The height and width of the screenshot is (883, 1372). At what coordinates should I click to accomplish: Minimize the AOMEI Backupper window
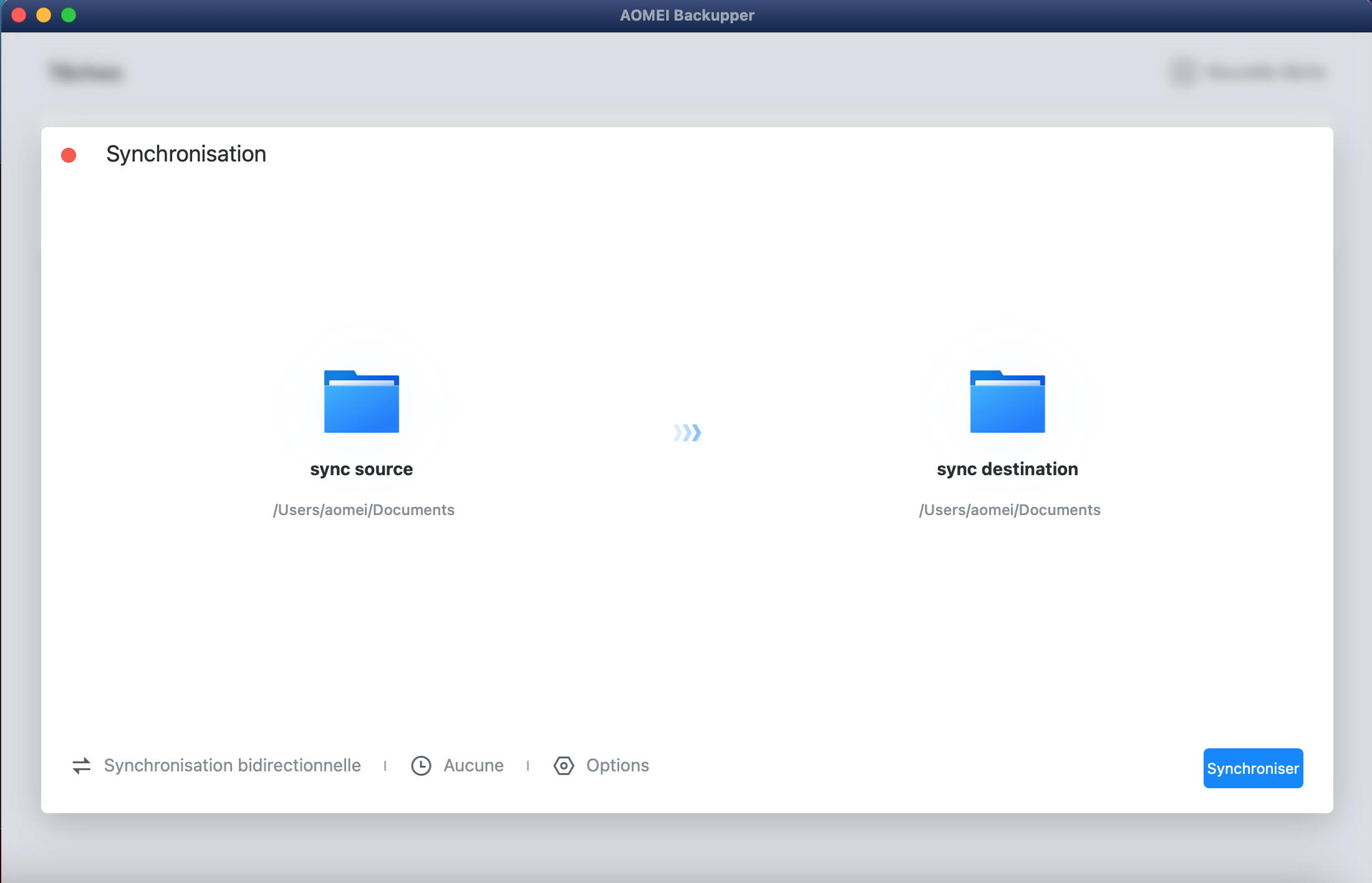[x=44, y=15]
